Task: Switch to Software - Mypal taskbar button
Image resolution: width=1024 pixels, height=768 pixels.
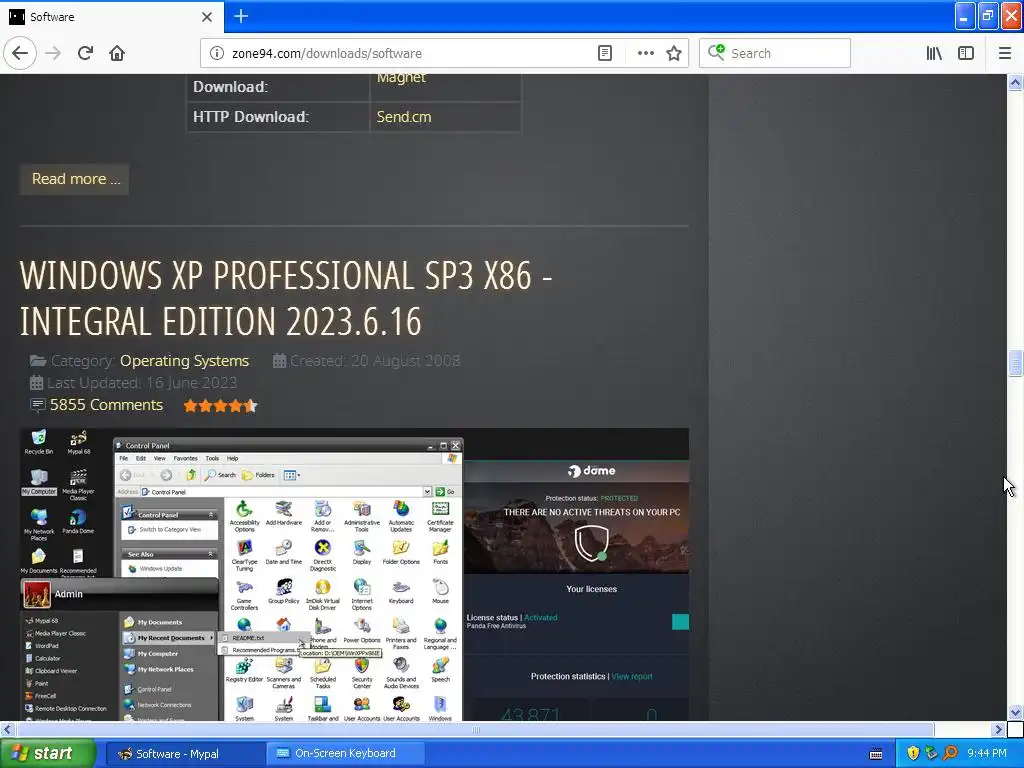Action: point(184,754)
